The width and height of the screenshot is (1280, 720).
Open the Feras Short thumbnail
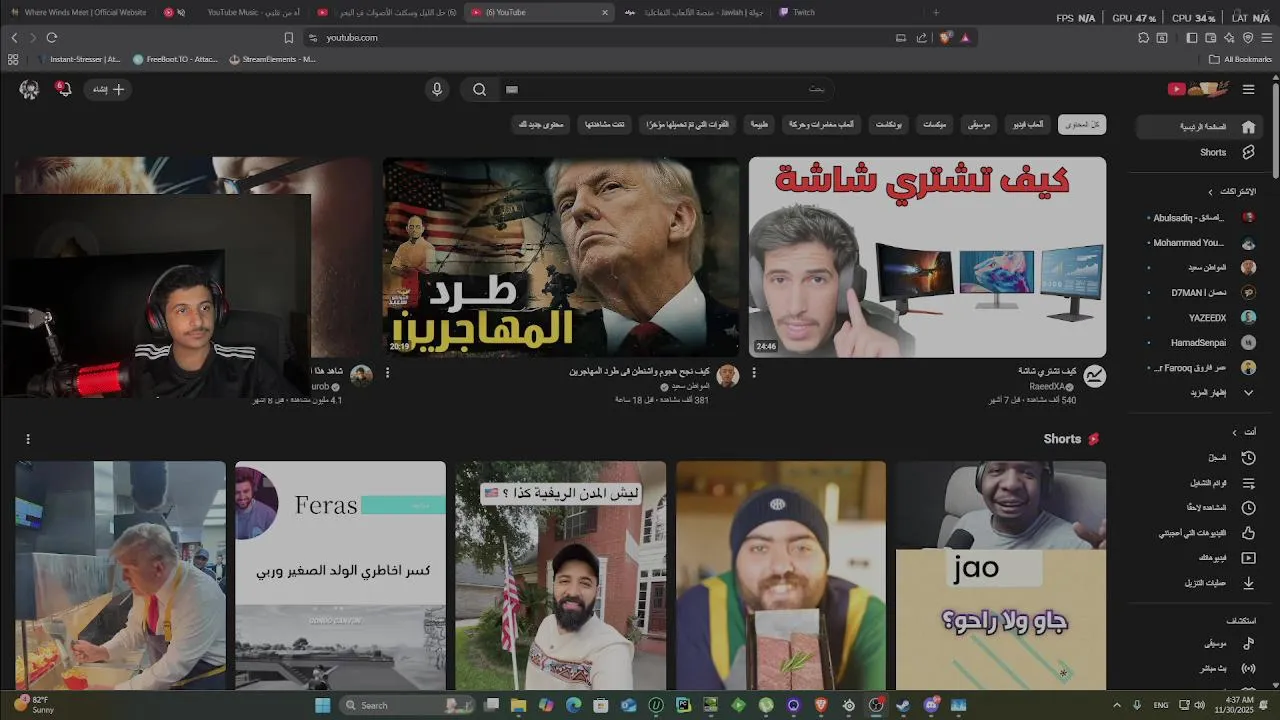[x=340, y=575]
